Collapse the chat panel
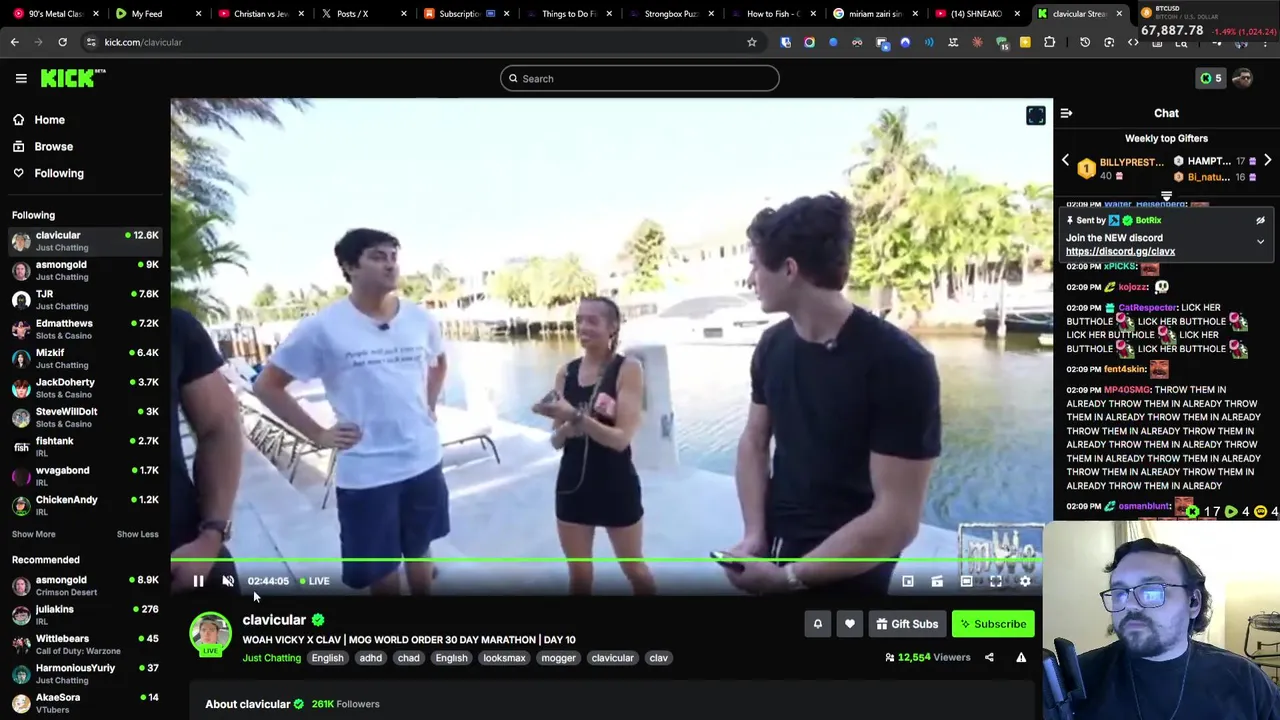The width and height of the screenshot is (1280, 720). 1066,113
